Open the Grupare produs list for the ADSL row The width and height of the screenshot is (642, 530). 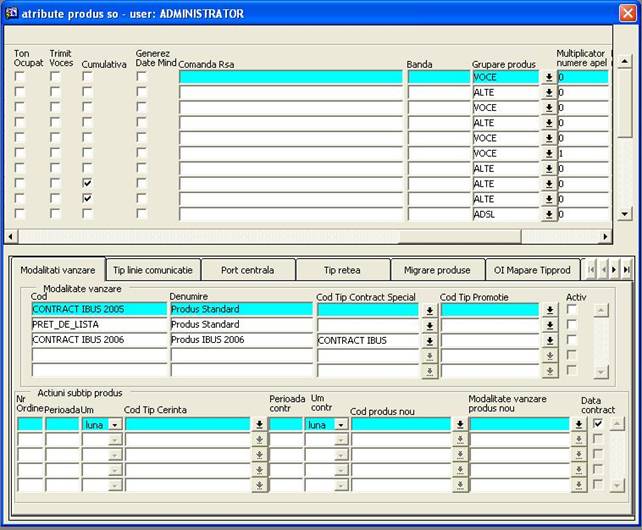pos(549,214)
